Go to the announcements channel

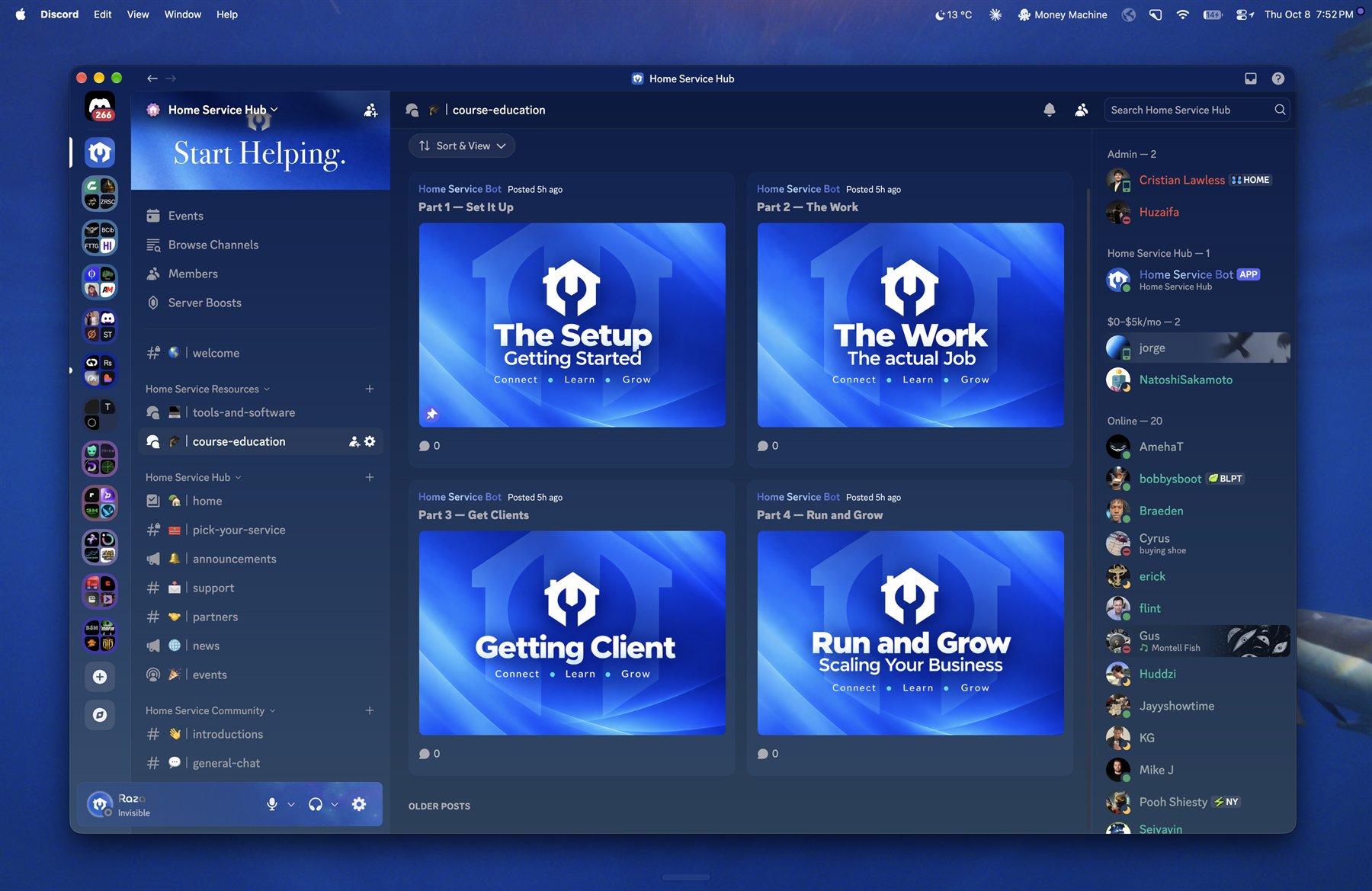click(259, 559)
